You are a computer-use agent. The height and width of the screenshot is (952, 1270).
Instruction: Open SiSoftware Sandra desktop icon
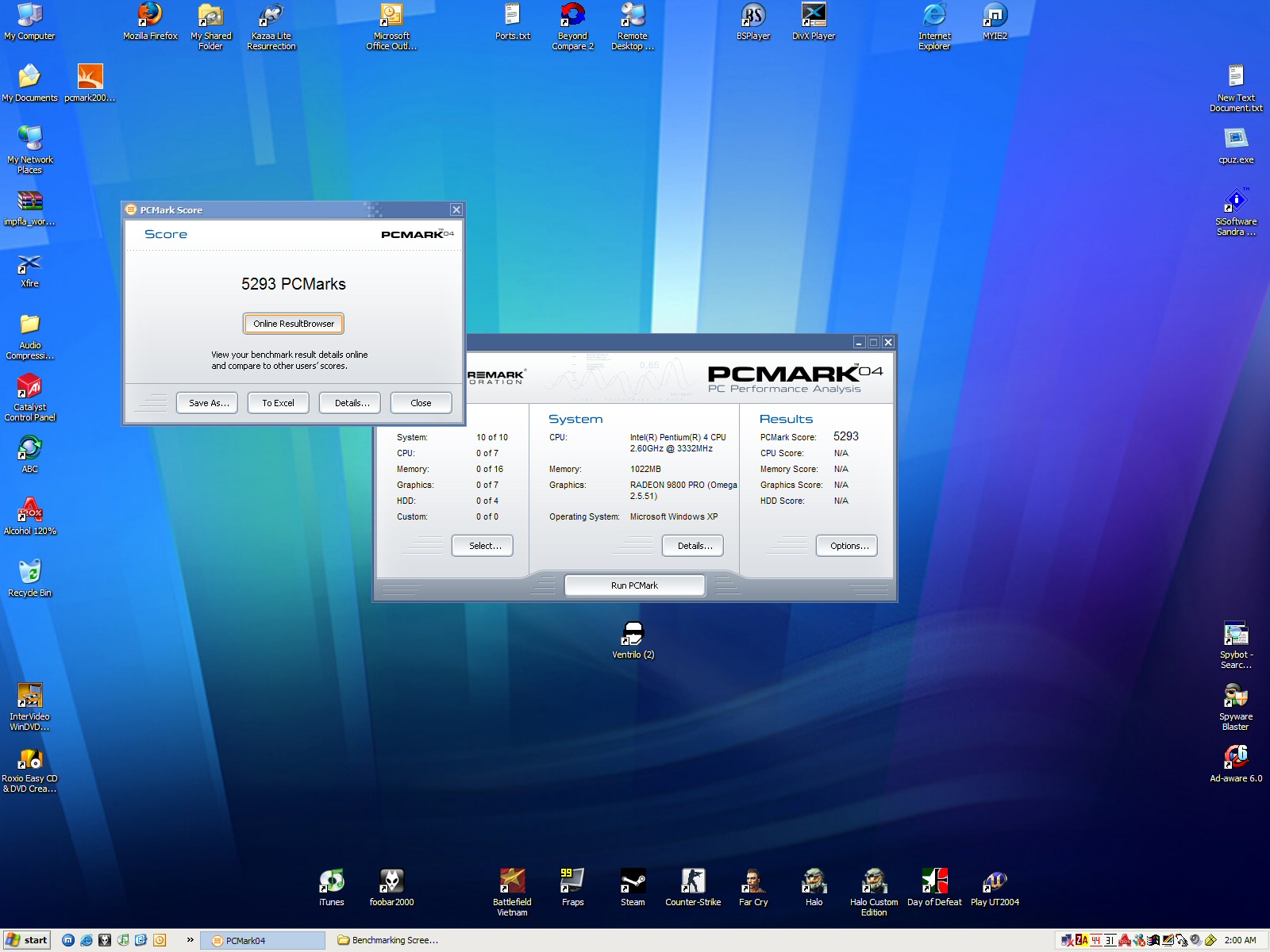coord(1236,213)
